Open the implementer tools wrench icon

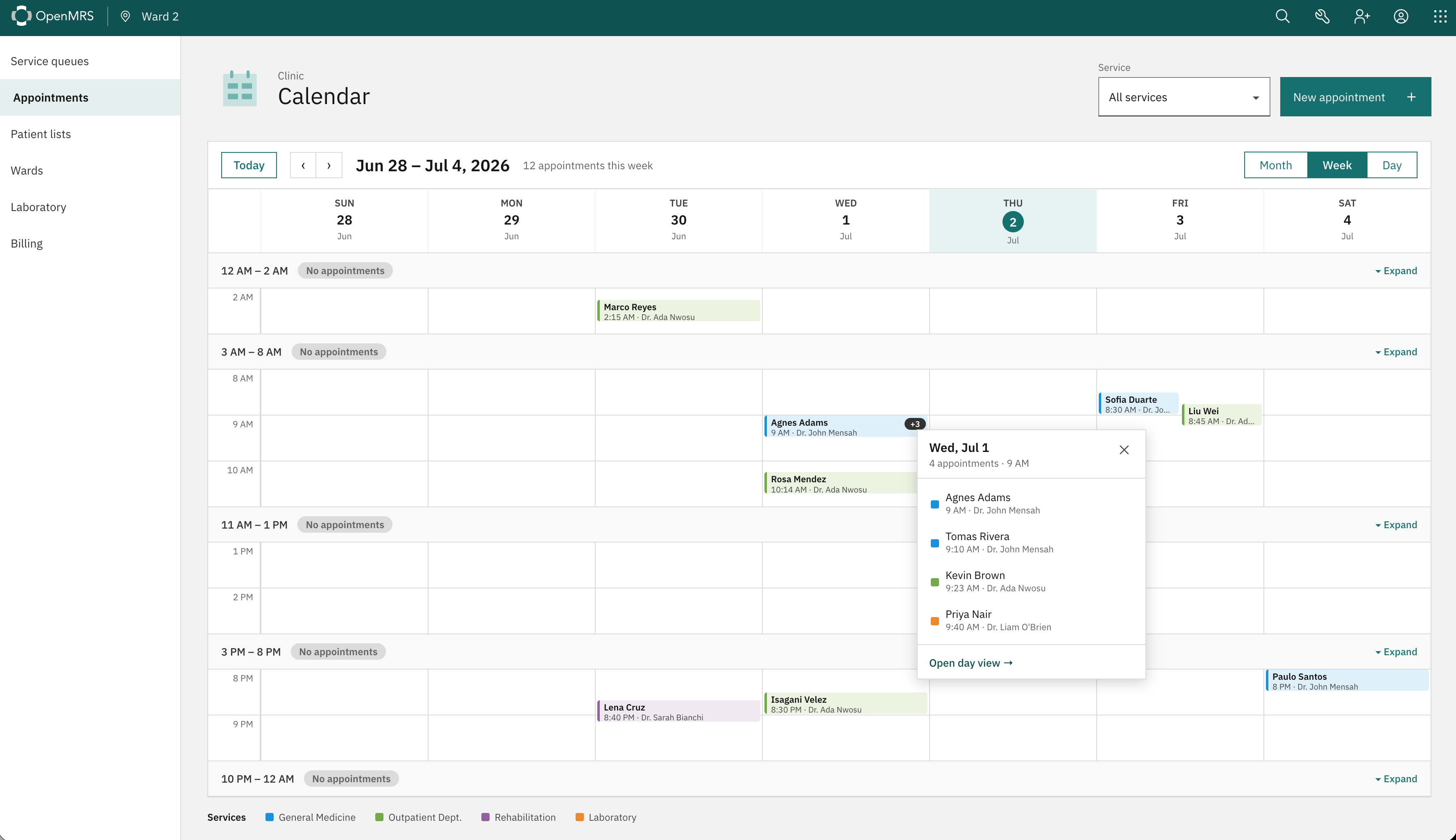[1322, 16]
